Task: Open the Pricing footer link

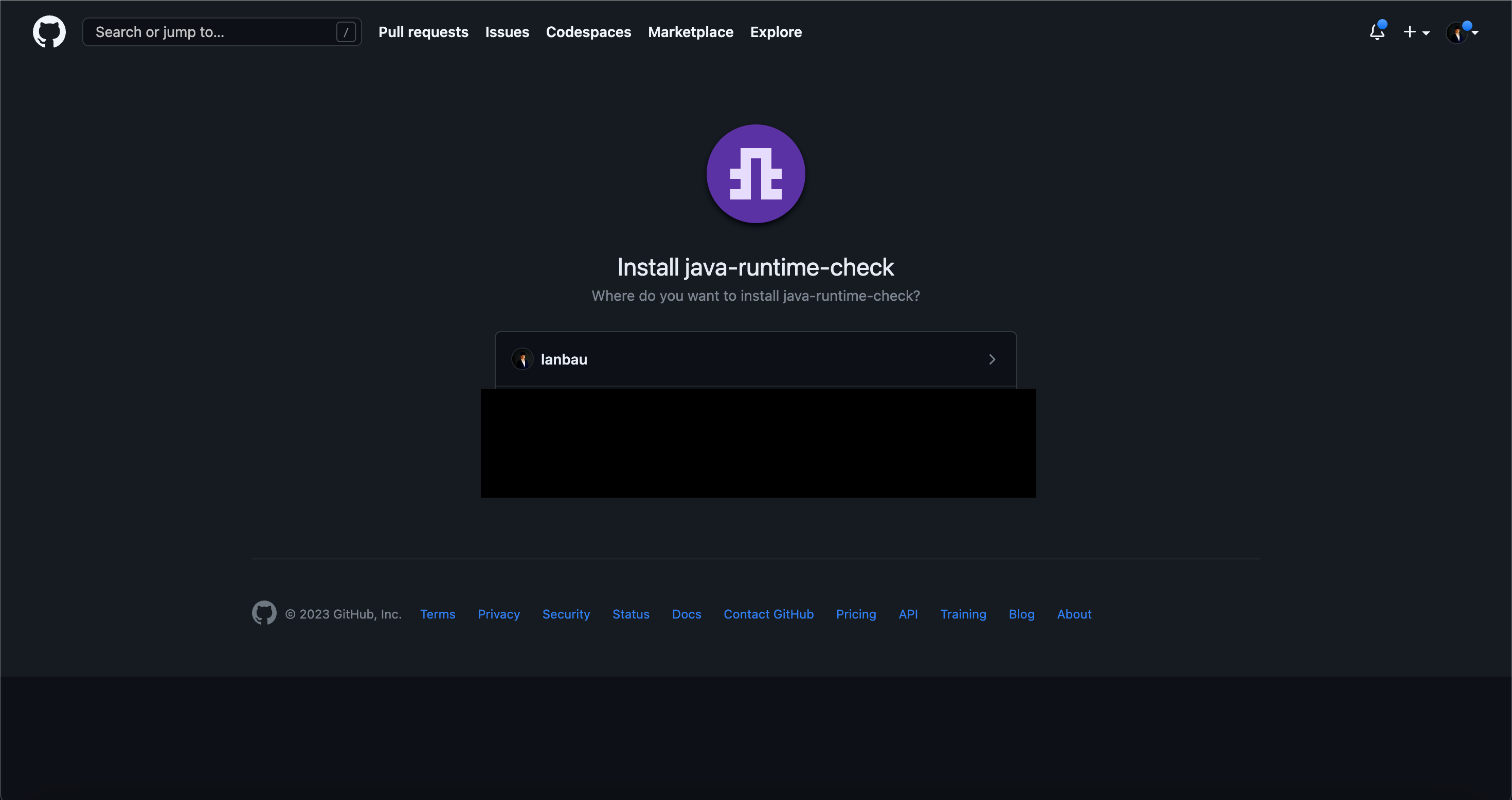Action: coord(856,614)
